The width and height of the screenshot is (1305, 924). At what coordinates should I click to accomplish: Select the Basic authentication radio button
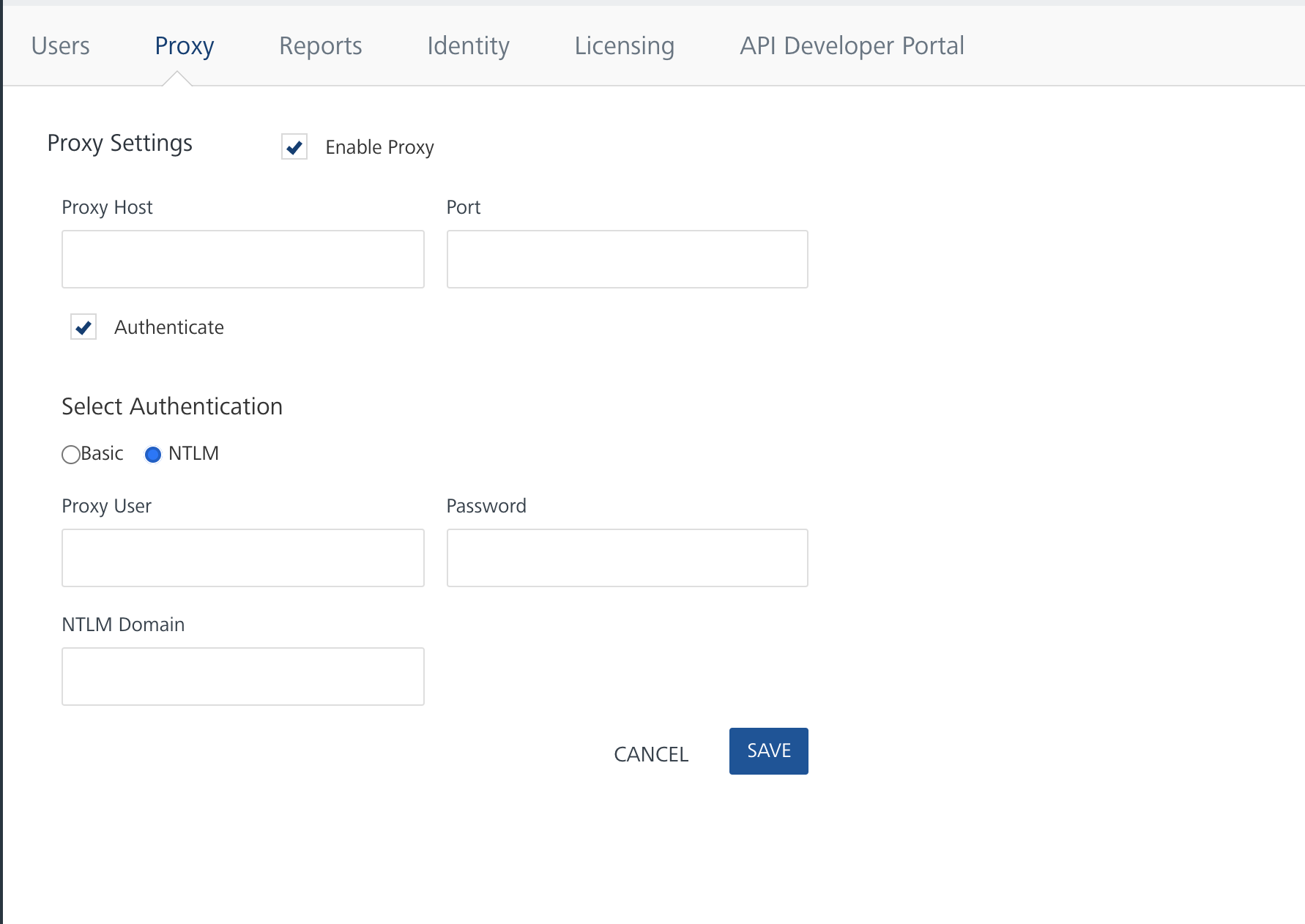pyautogui.click(x=71, y=455)
